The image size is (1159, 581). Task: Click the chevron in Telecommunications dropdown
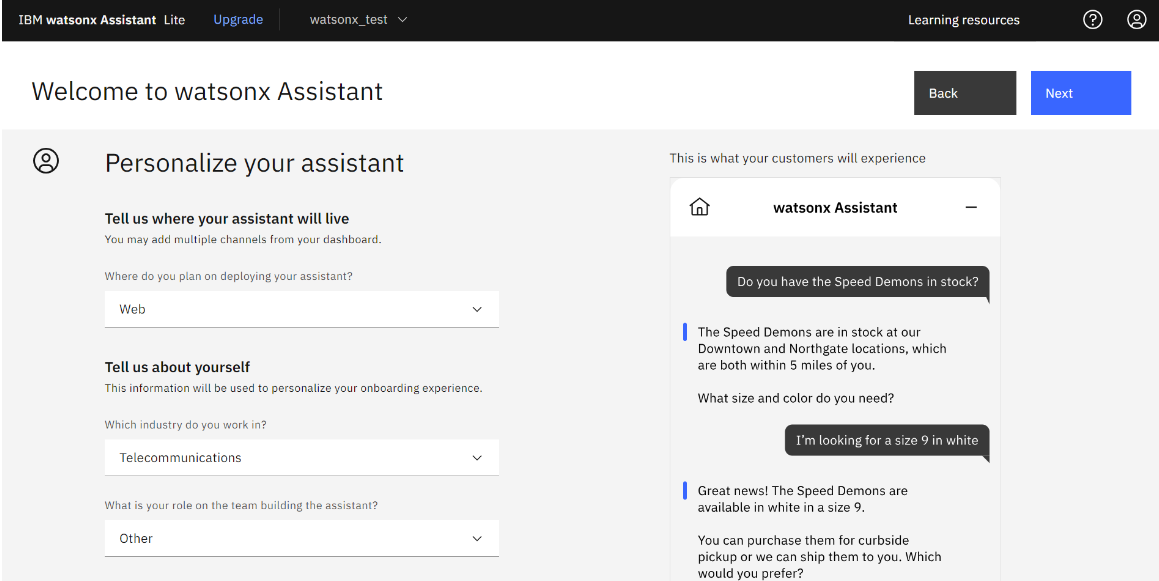(x=477, y=458)
